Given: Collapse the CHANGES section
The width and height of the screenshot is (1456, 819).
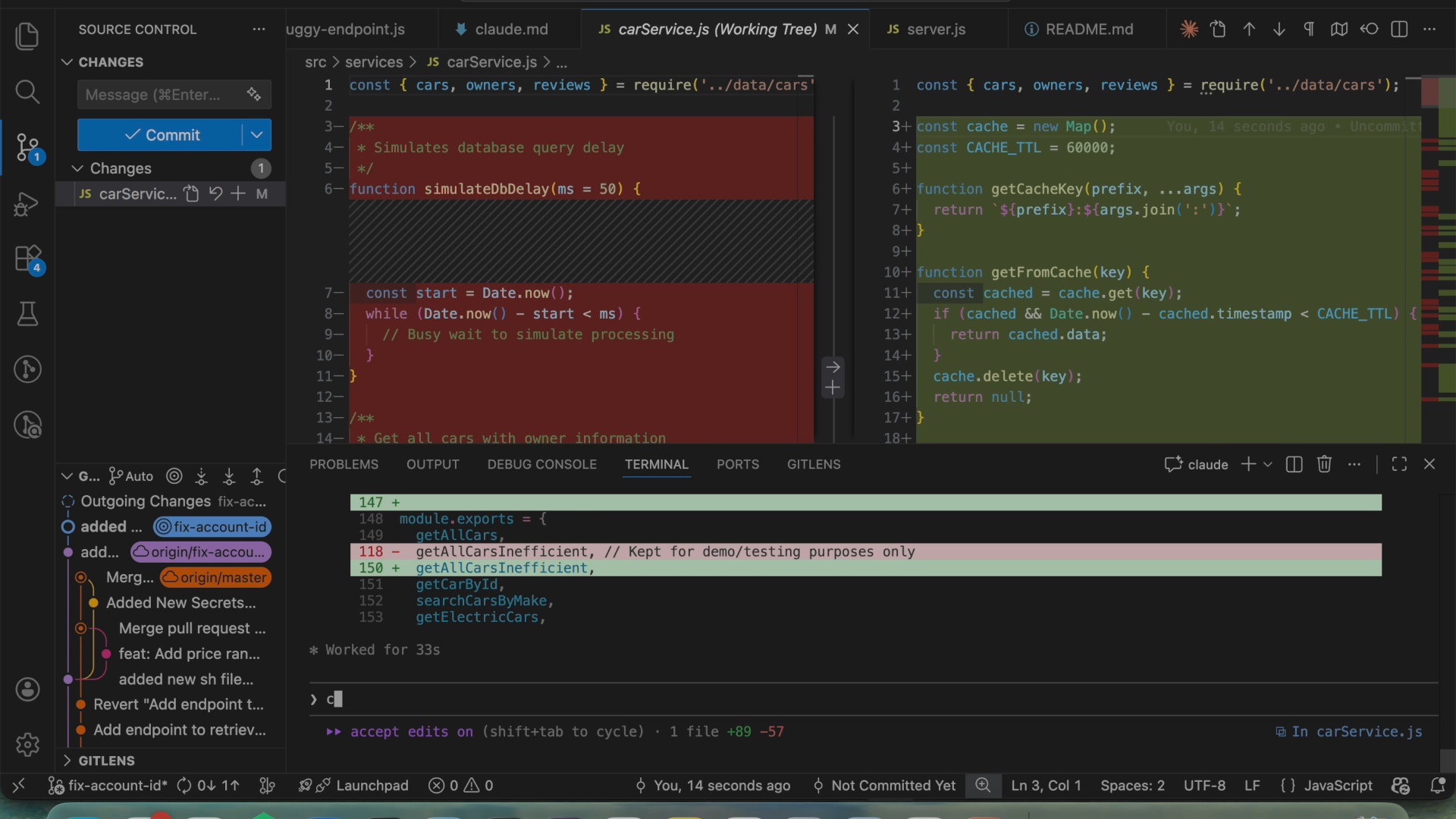Looking at the screenshot, I should pos(67,62).
